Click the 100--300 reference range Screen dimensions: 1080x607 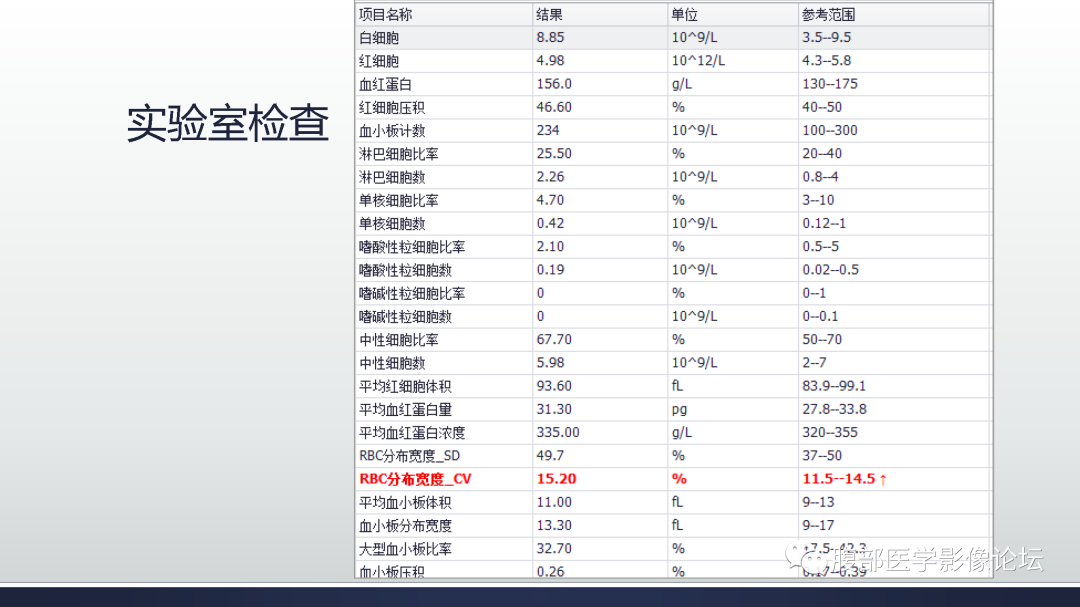coord(830,130)
